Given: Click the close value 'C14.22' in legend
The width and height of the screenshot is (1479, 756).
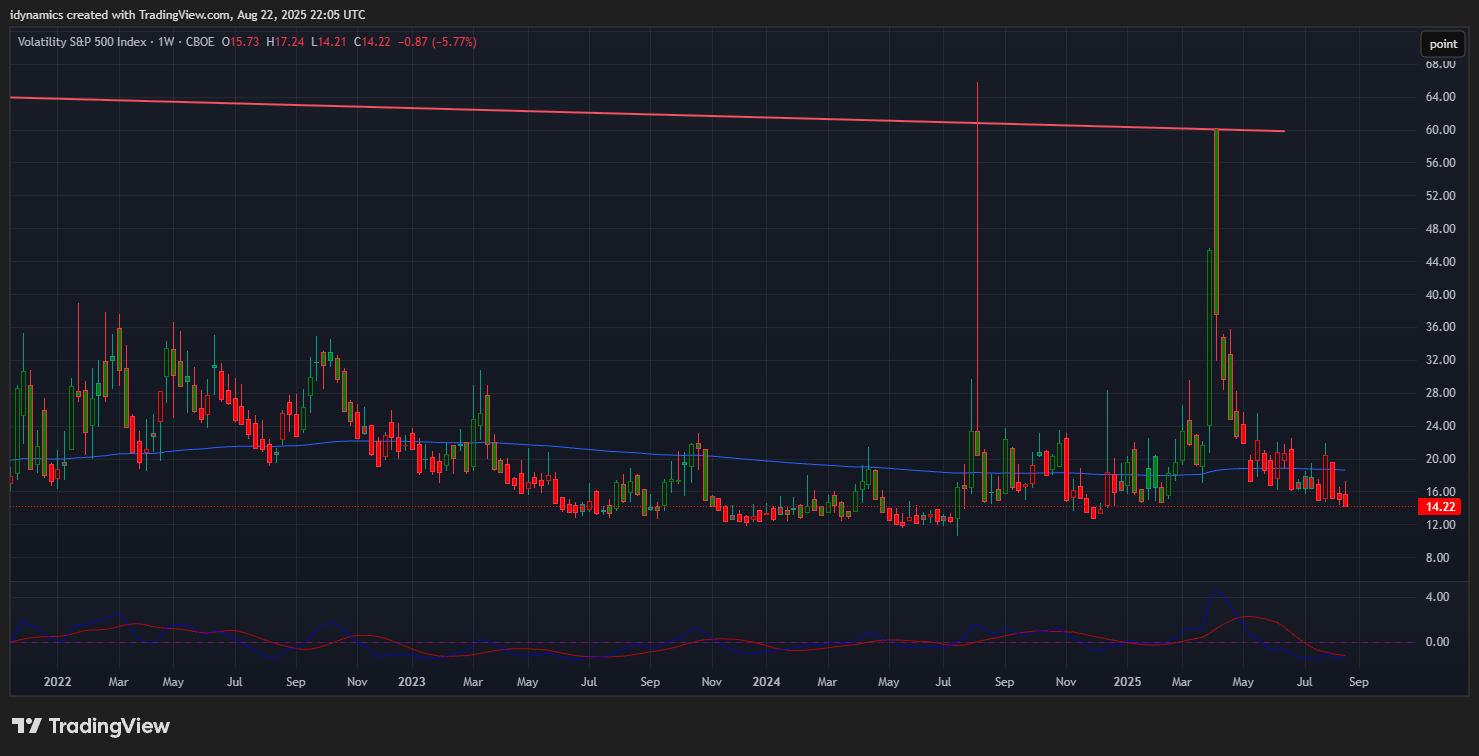Looking at the screenshot, I should click(x=371, y=42).
